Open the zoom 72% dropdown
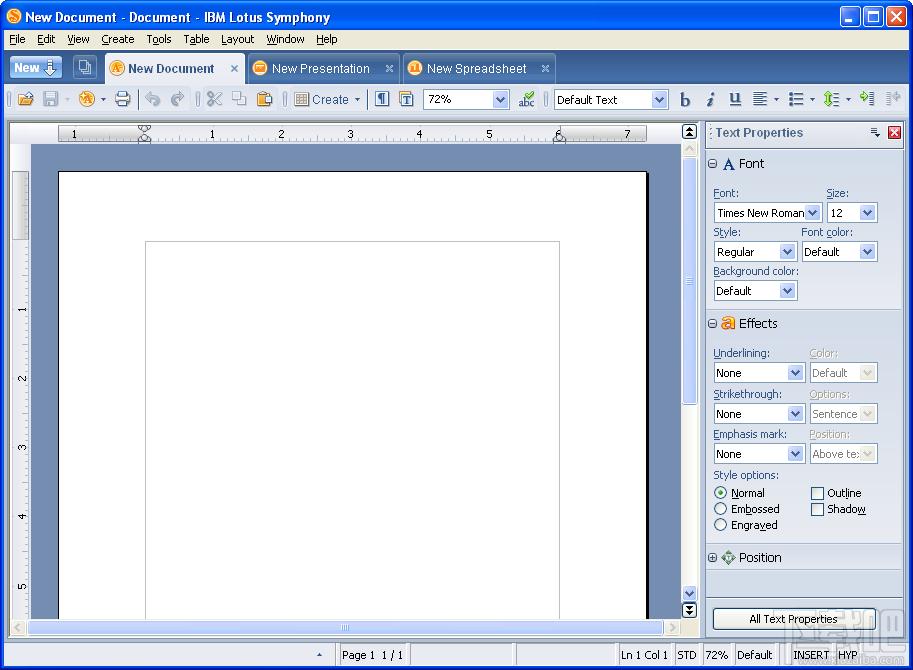This screenshot has width=913, height=670. coord(500,100)
